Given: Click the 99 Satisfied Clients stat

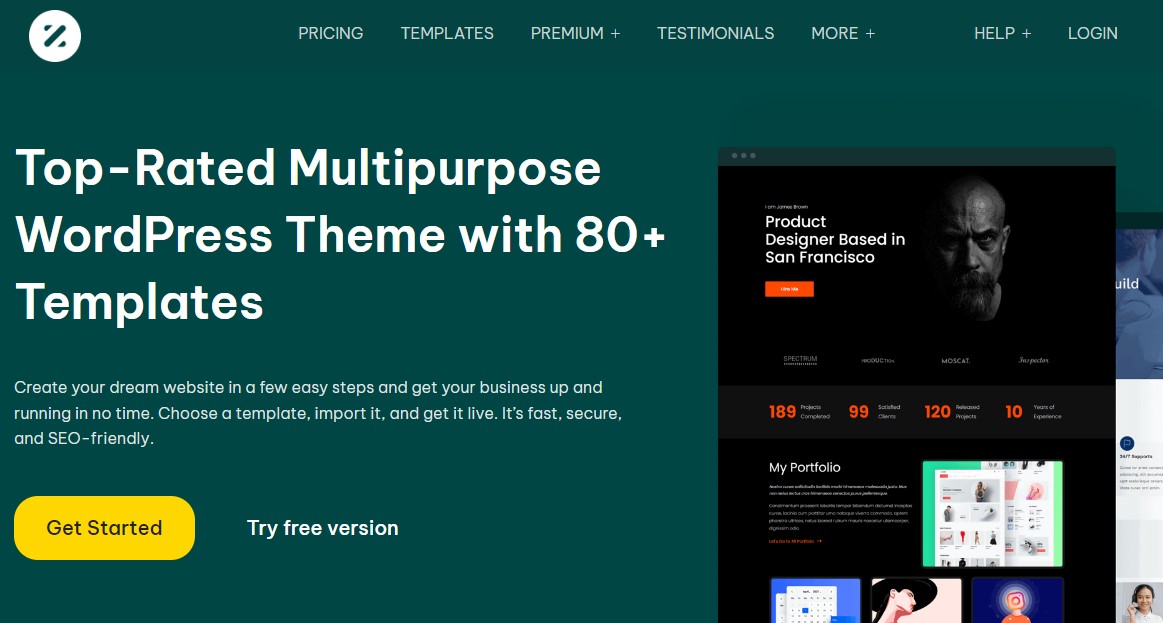Looking at the screenshot, I should click(874, 412).
